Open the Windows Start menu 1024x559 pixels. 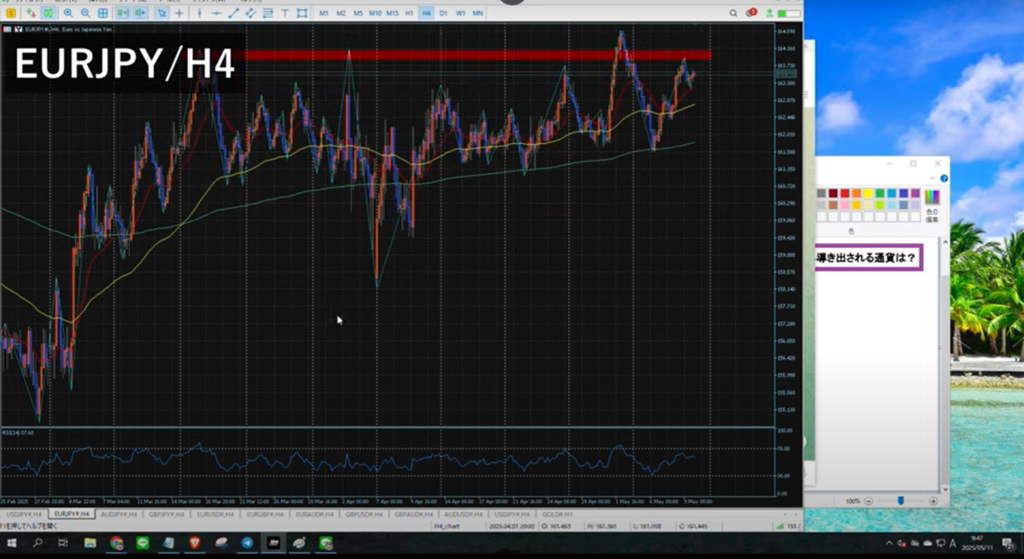[x=12, y=543]
